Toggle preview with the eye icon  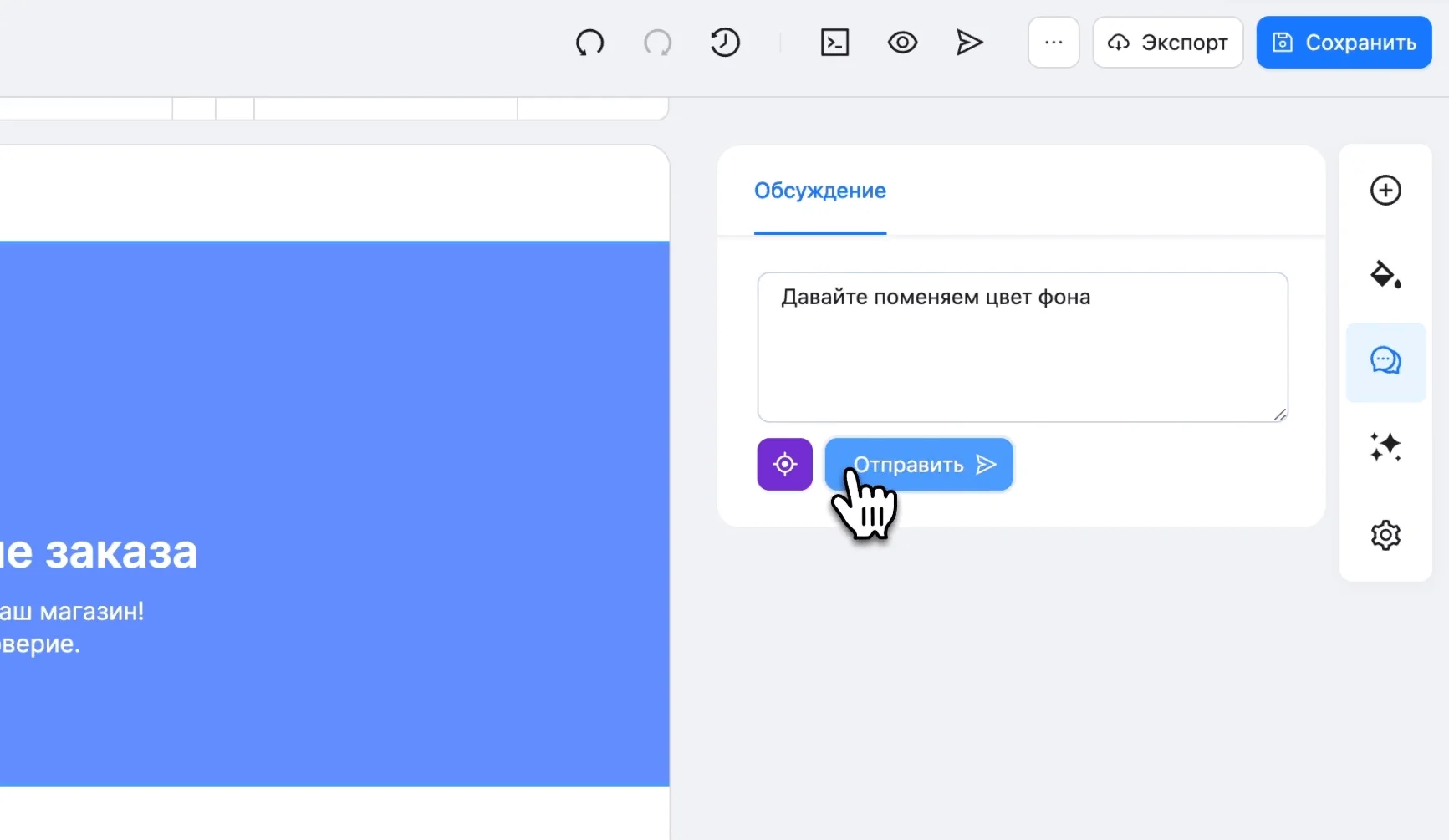902,43
